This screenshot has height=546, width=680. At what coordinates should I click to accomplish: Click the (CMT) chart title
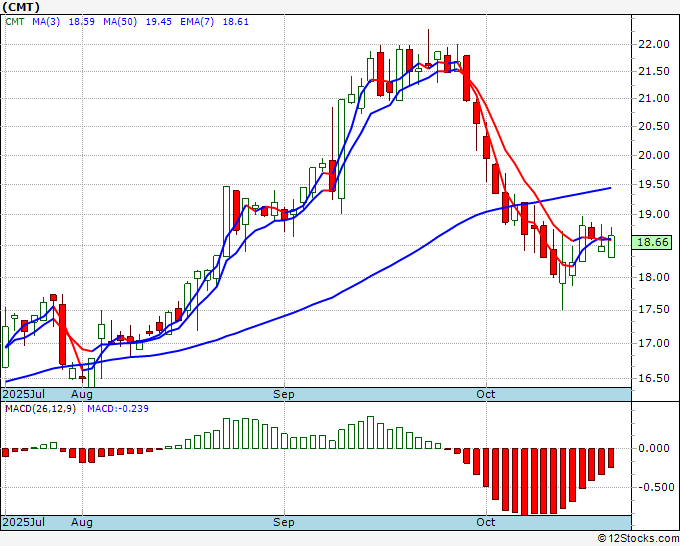21,7
